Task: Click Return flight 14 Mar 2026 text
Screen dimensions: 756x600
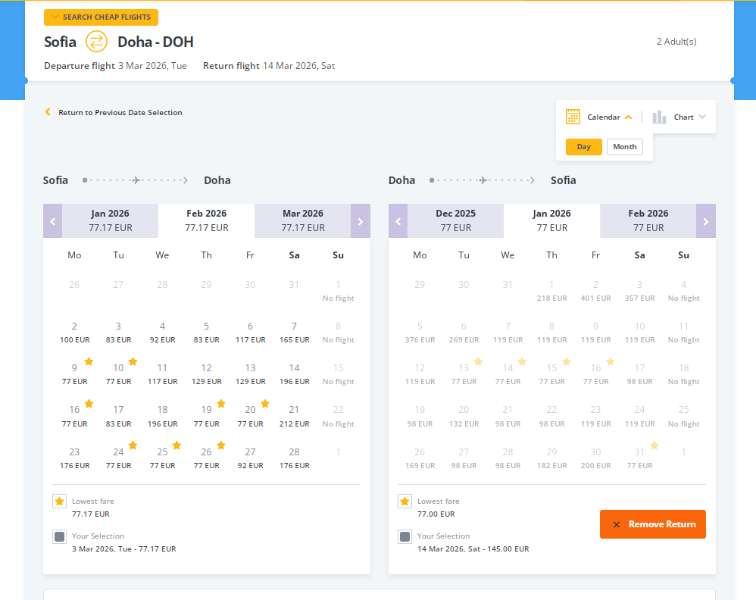Action: pos(269,66)
